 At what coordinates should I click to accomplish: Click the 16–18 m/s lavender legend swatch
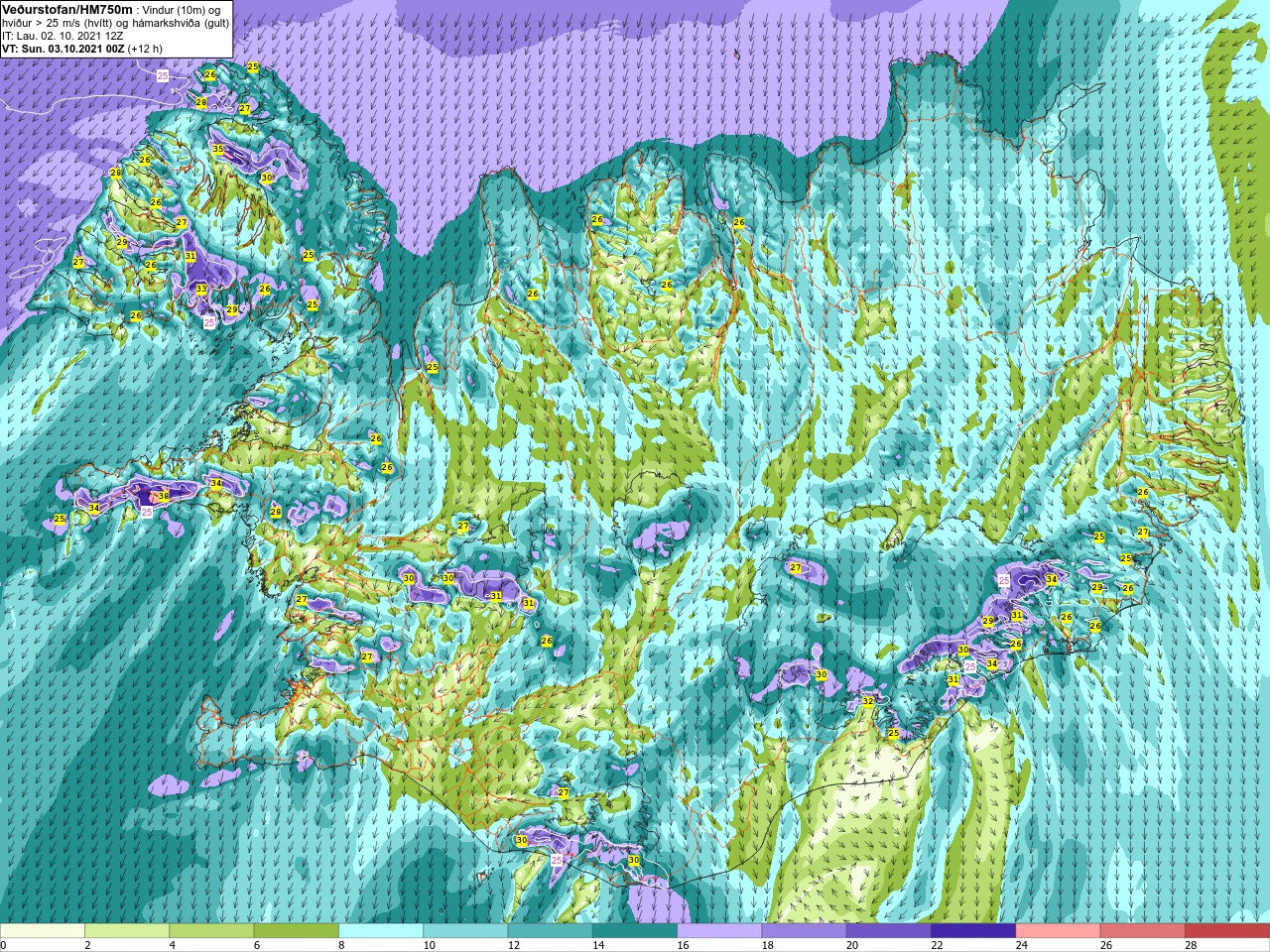point(719,930)
